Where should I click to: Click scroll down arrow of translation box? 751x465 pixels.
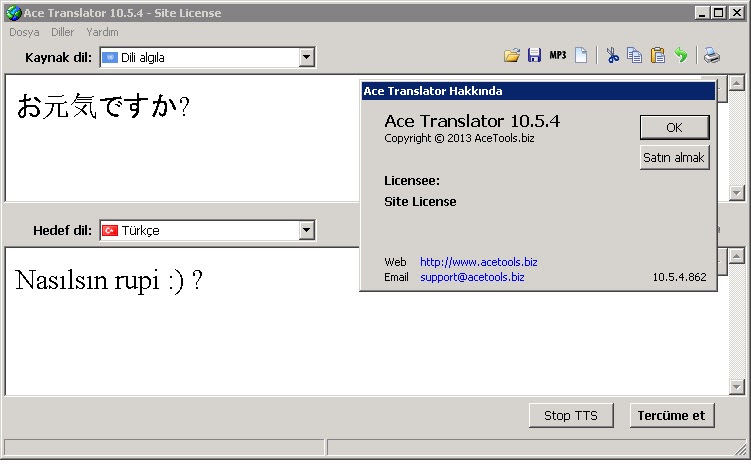(x=737, y=386)
